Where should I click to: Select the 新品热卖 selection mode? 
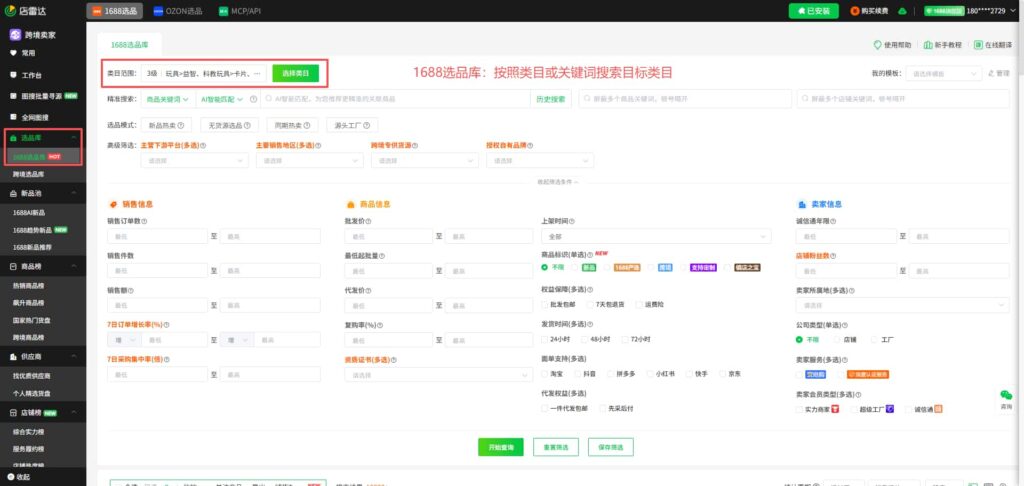[x=167, y=125]
